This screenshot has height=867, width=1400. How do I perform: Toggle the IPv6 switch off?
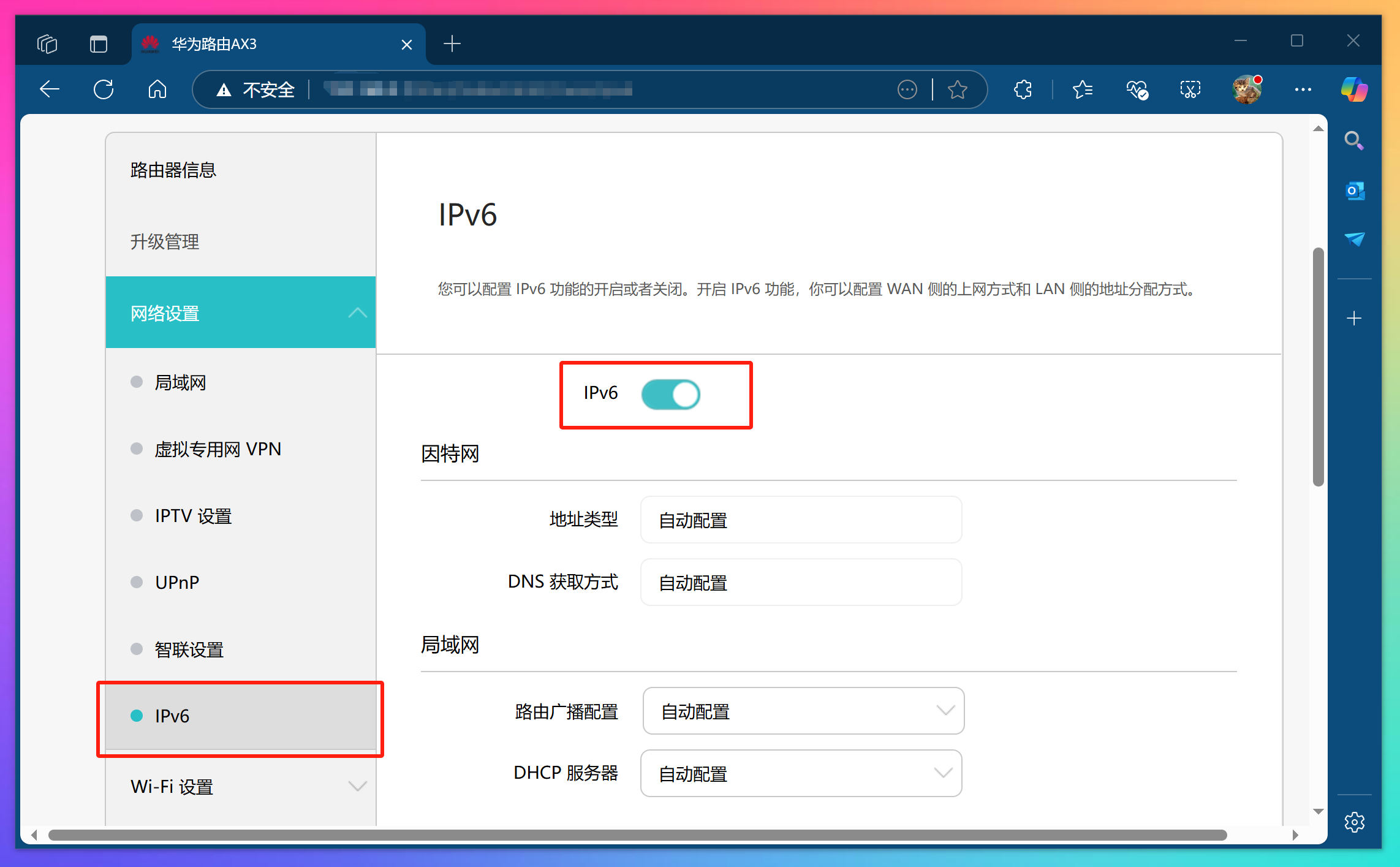(x=671, y=395)
